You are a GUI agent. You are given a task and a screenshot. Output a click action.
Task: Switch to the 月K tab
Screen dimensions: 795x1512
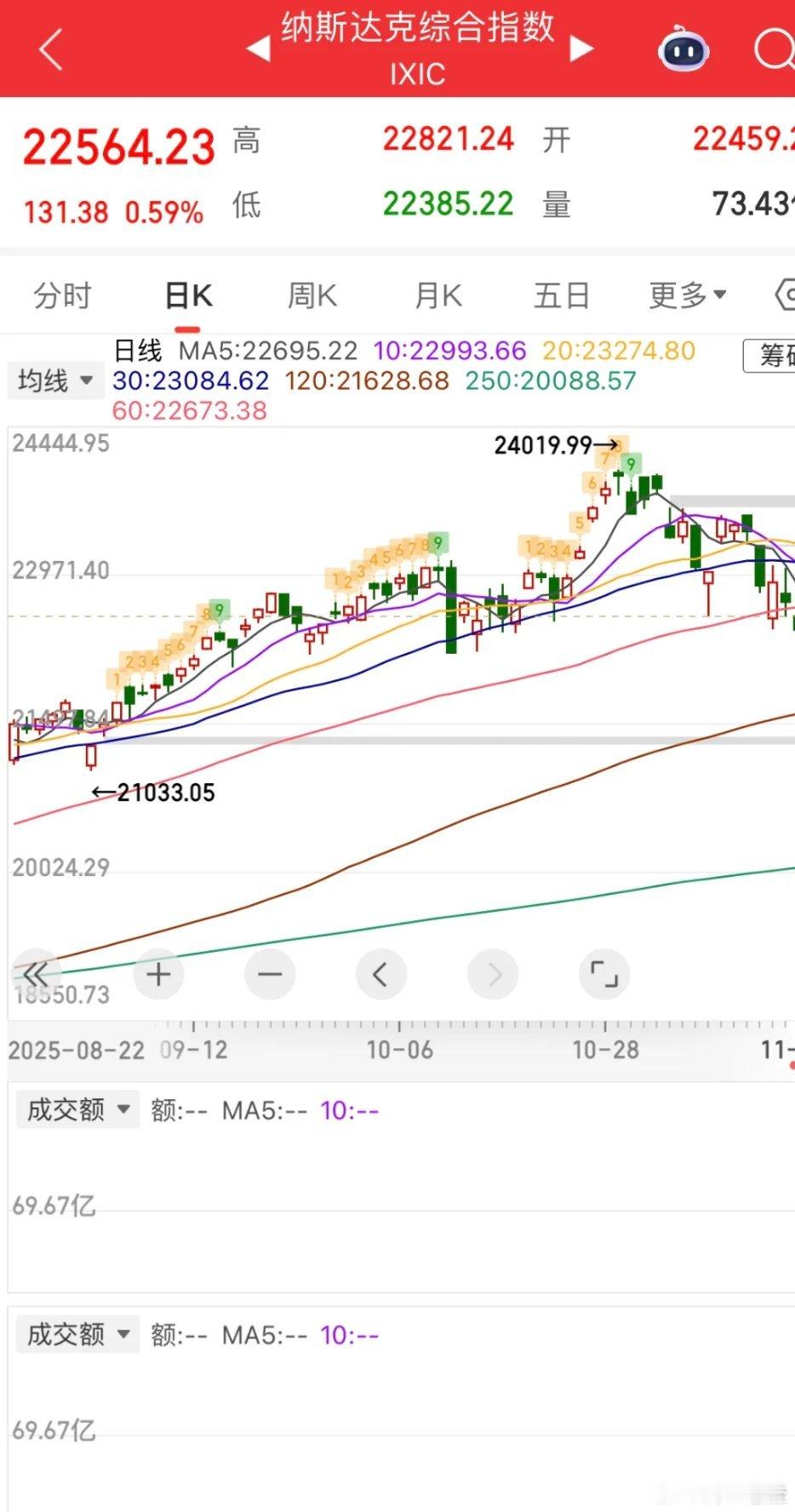click(438, 295)
